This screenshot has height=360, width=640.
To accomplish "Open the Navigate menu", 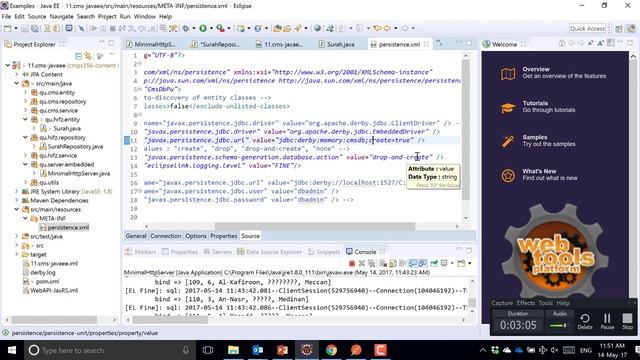I will [62, 16].
